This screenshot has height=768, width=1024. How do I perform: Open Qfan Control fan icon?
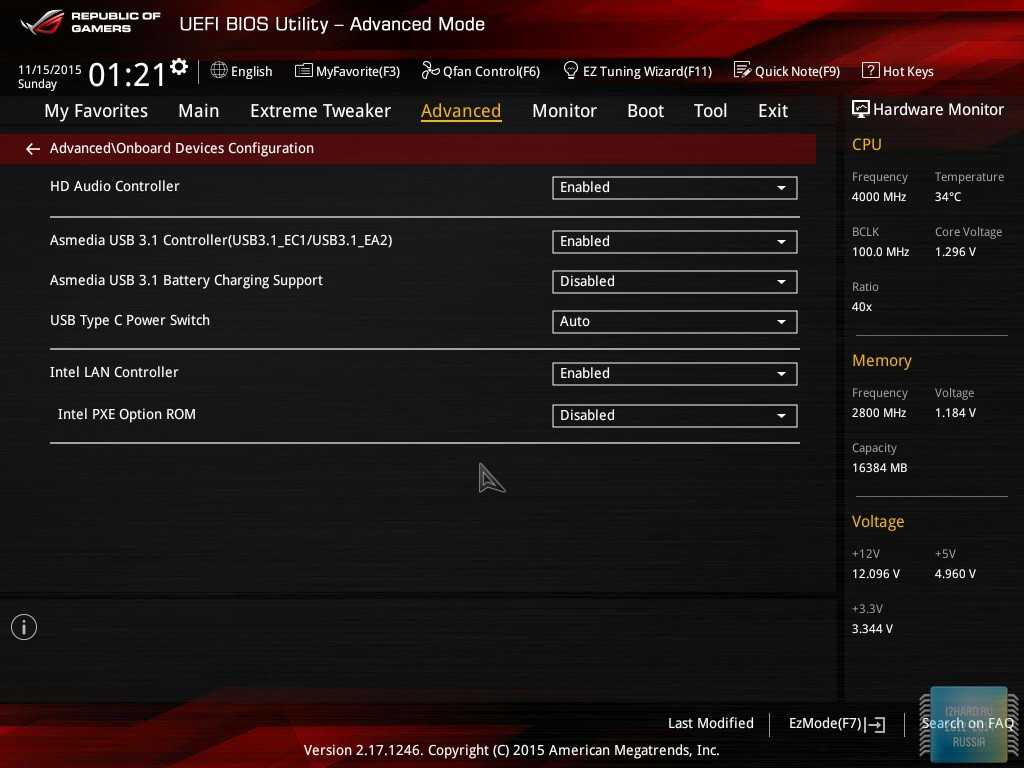pyautogui.click(x=430, y=71)
